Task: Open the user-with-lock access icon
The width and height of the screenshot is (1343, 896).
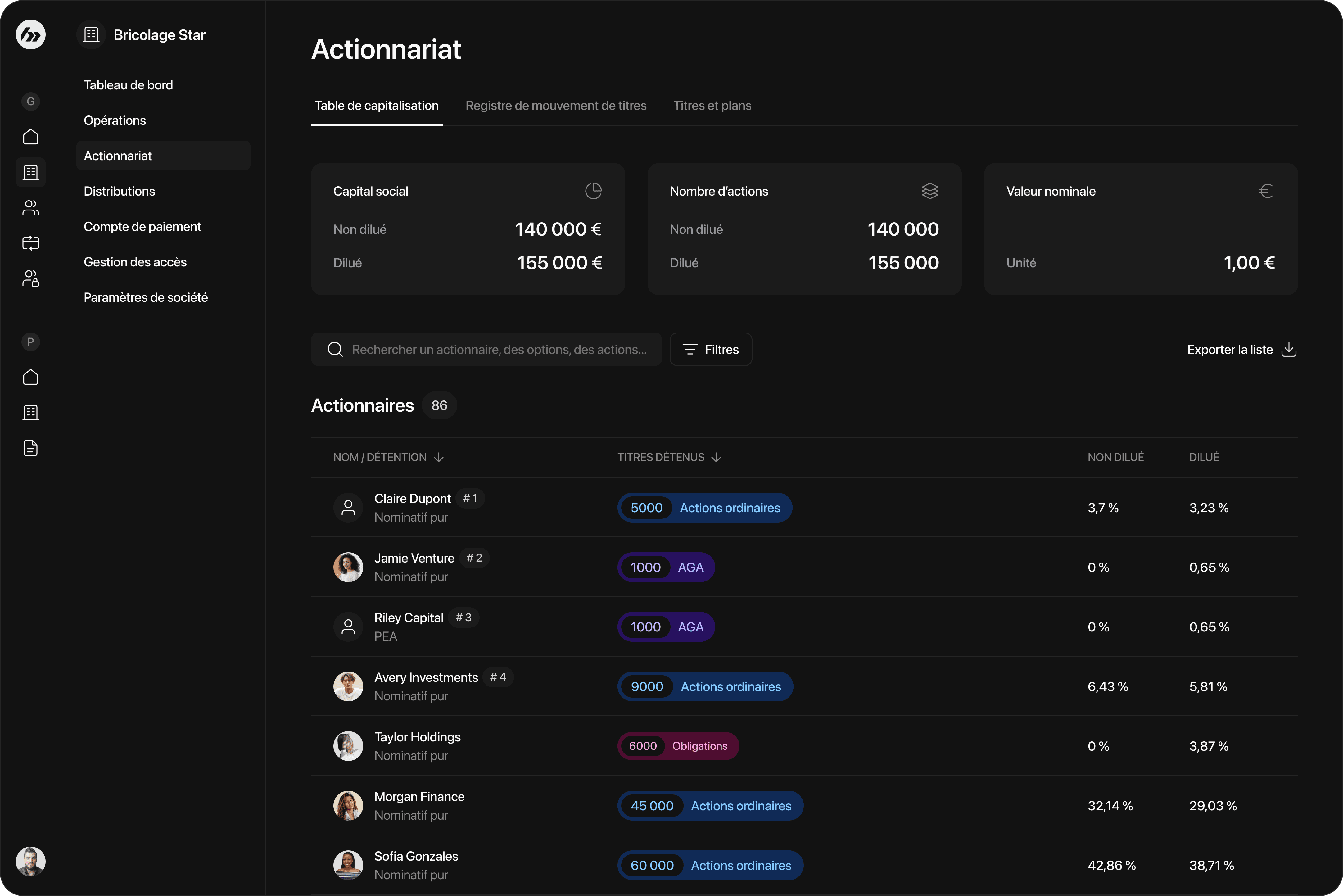Action: click(31, 278)
